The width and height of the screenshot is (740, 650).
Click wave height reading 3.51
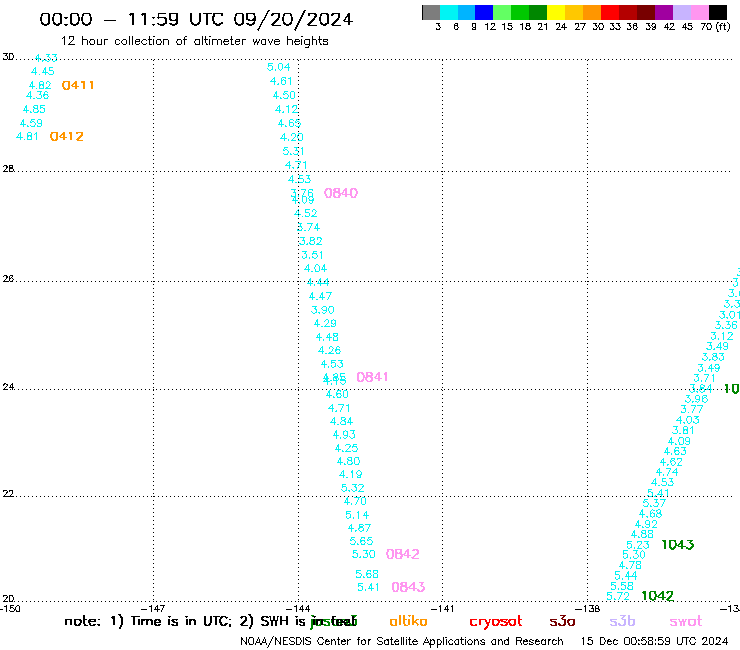point(312,255)
